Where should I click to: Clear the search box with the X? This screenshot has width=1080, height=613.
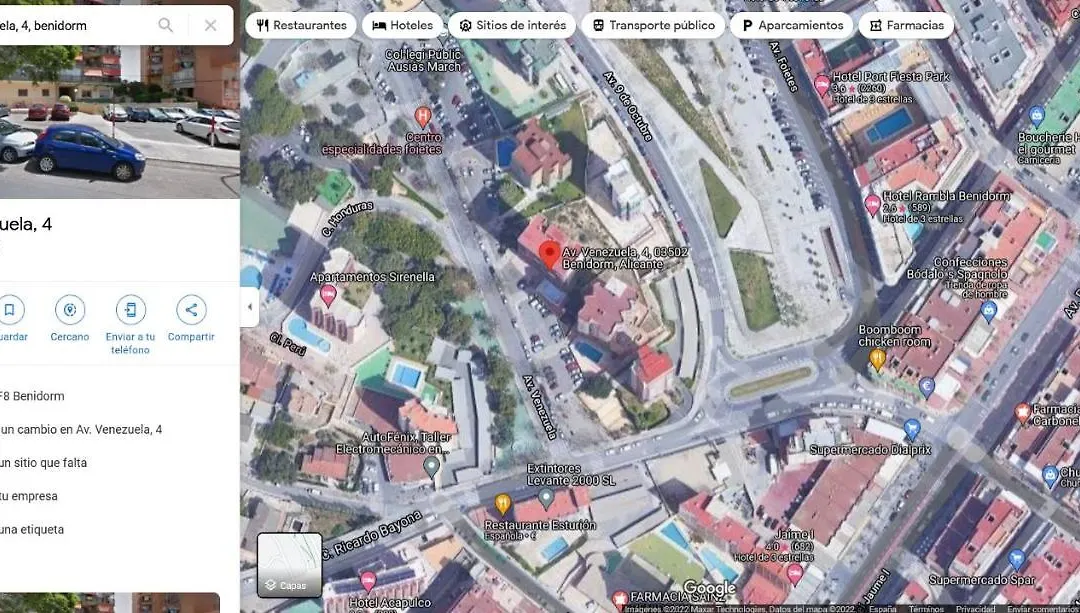(x=211, y=25)
